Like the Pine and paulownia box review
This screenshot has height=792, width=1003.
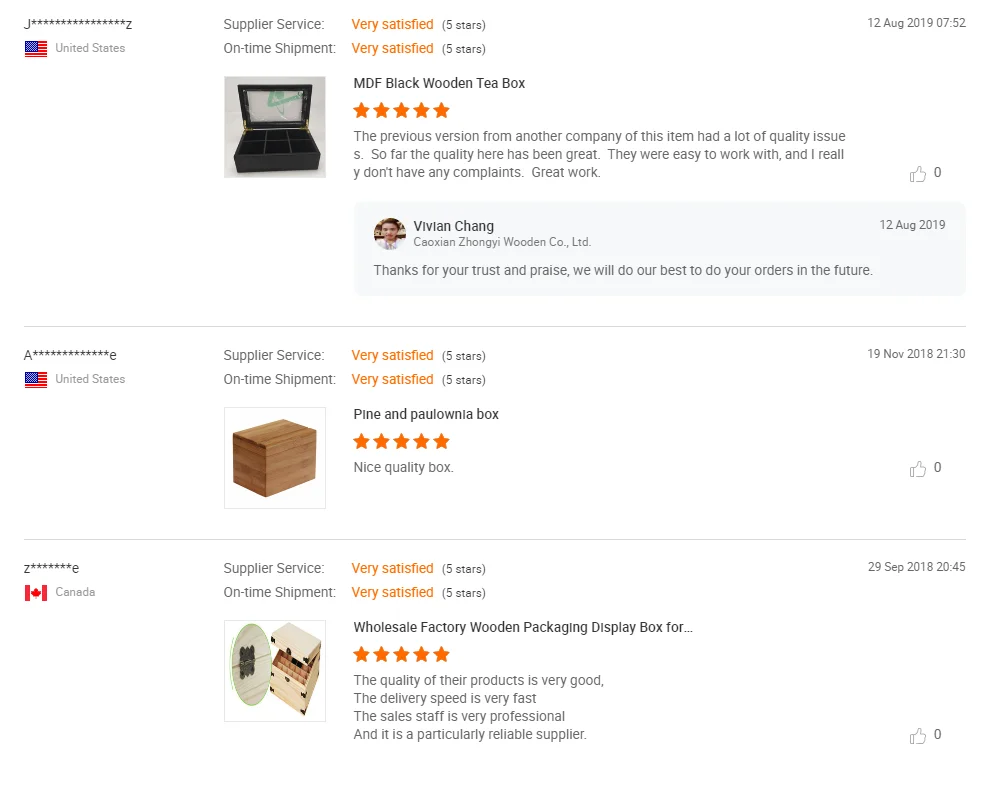click(918, 469)
